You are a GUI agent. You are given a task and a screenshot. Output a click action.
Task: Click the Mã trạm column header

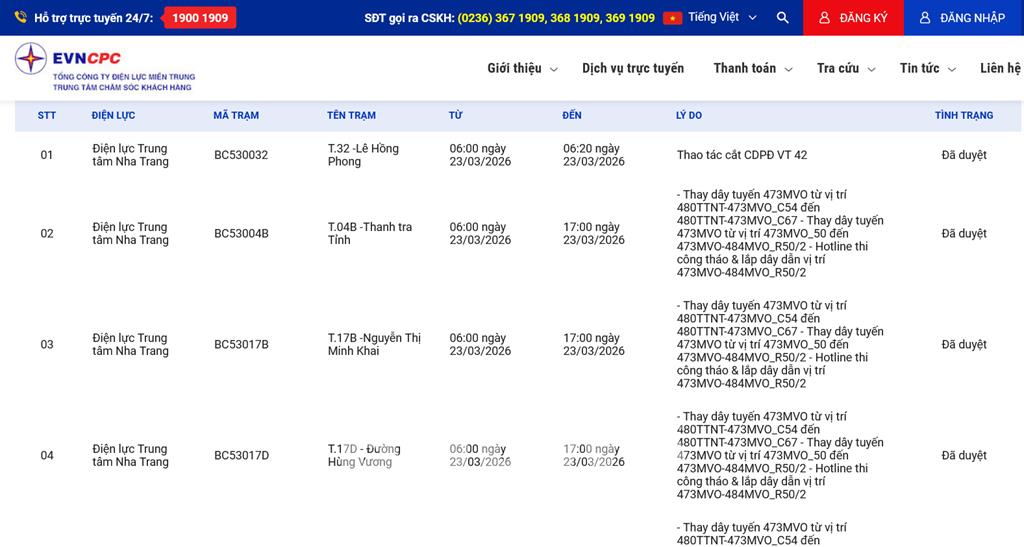[x=236, y=115]
